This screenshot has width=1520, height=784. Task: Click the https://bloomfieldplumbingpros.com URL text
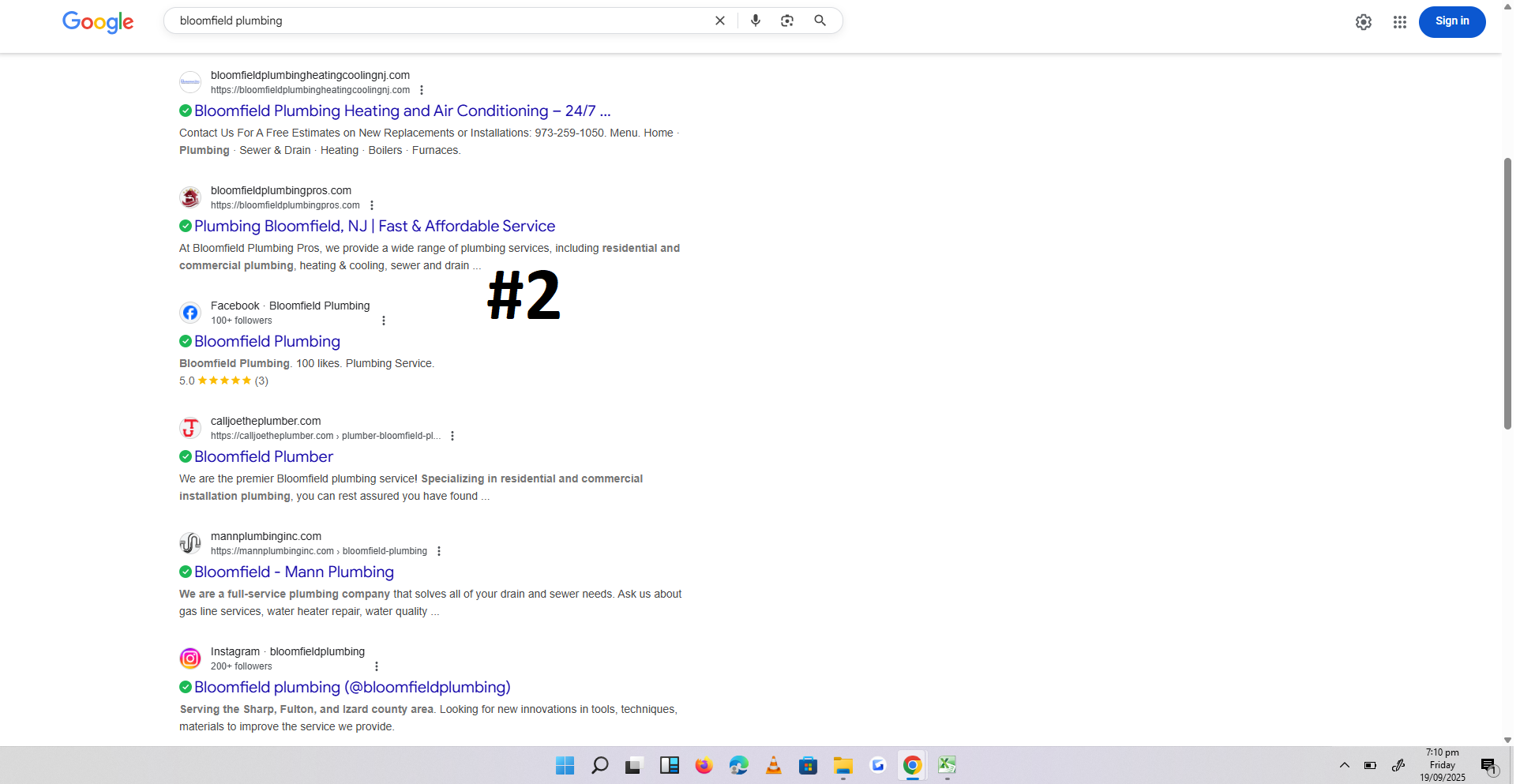pos(285,205)
